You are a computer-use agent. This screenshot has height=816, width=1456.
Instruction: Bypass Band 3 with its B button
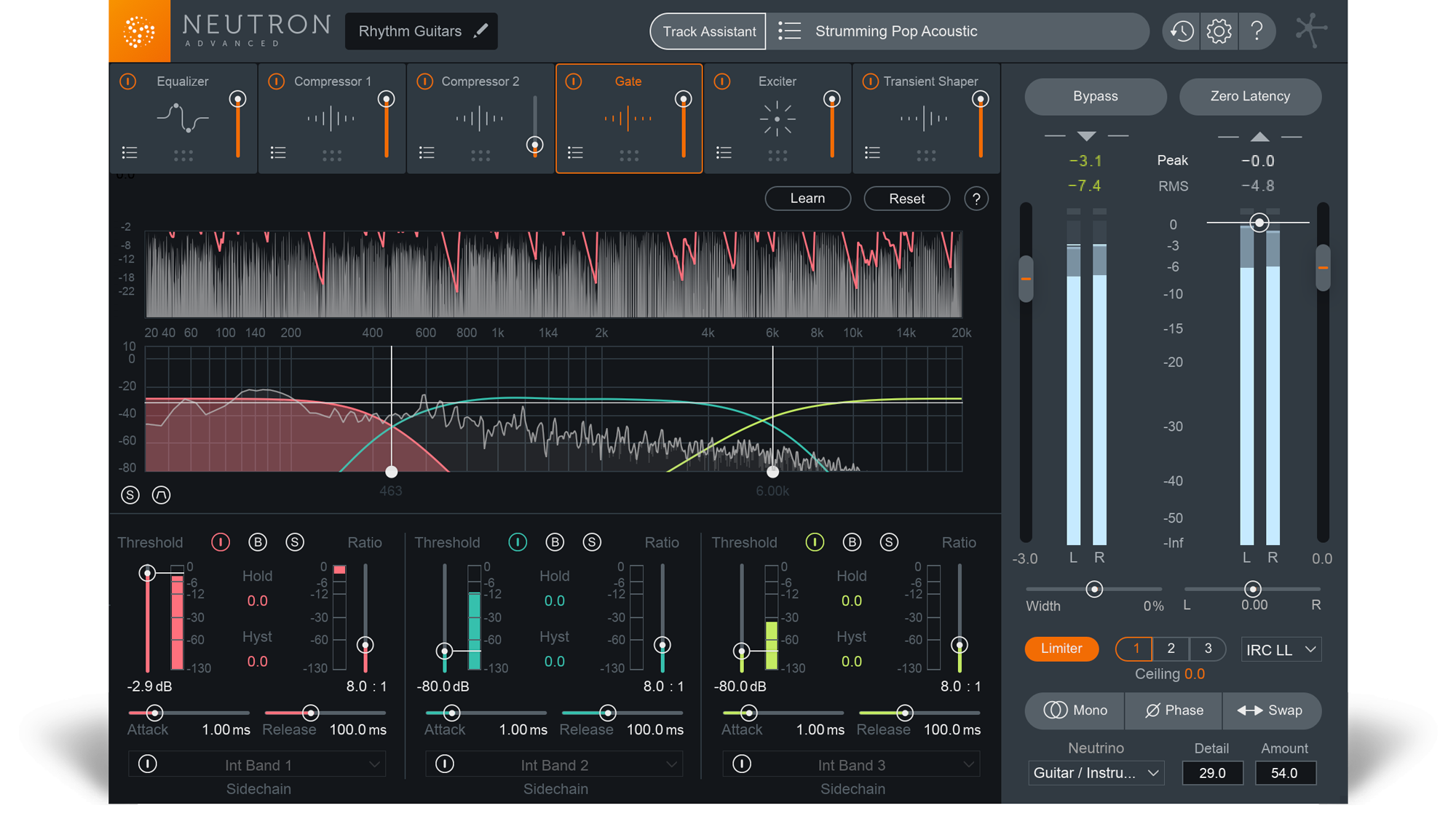point(852,542)
